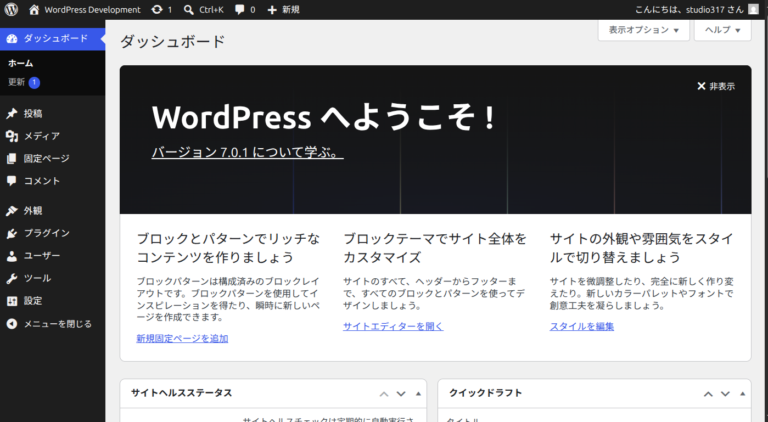Click the updates circular arrows icon
The height and width of the screenshot is (422, 768).
pos(157,9)
